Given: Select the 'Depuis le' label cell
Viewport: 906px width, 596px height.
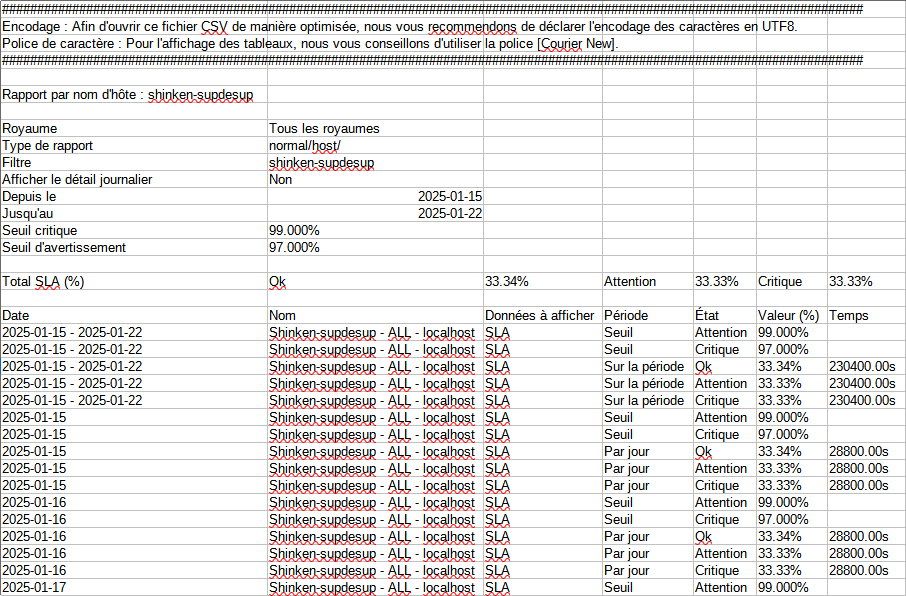Looking at the screenshot, I should (29, 197).
